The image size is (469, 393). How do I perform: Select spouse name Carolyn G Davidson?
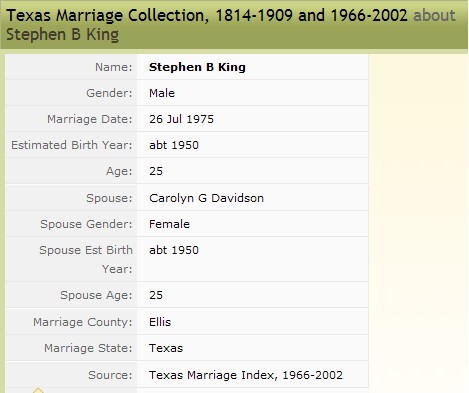[206, 198]
